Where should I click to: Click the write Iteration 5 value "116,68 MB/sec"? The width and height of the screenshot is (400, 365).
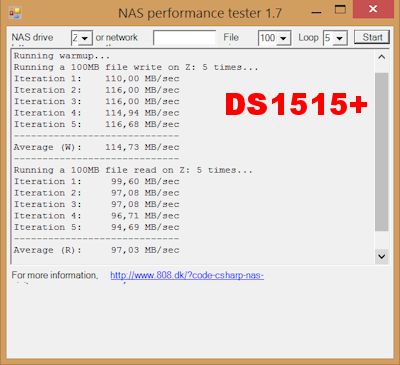142,124
